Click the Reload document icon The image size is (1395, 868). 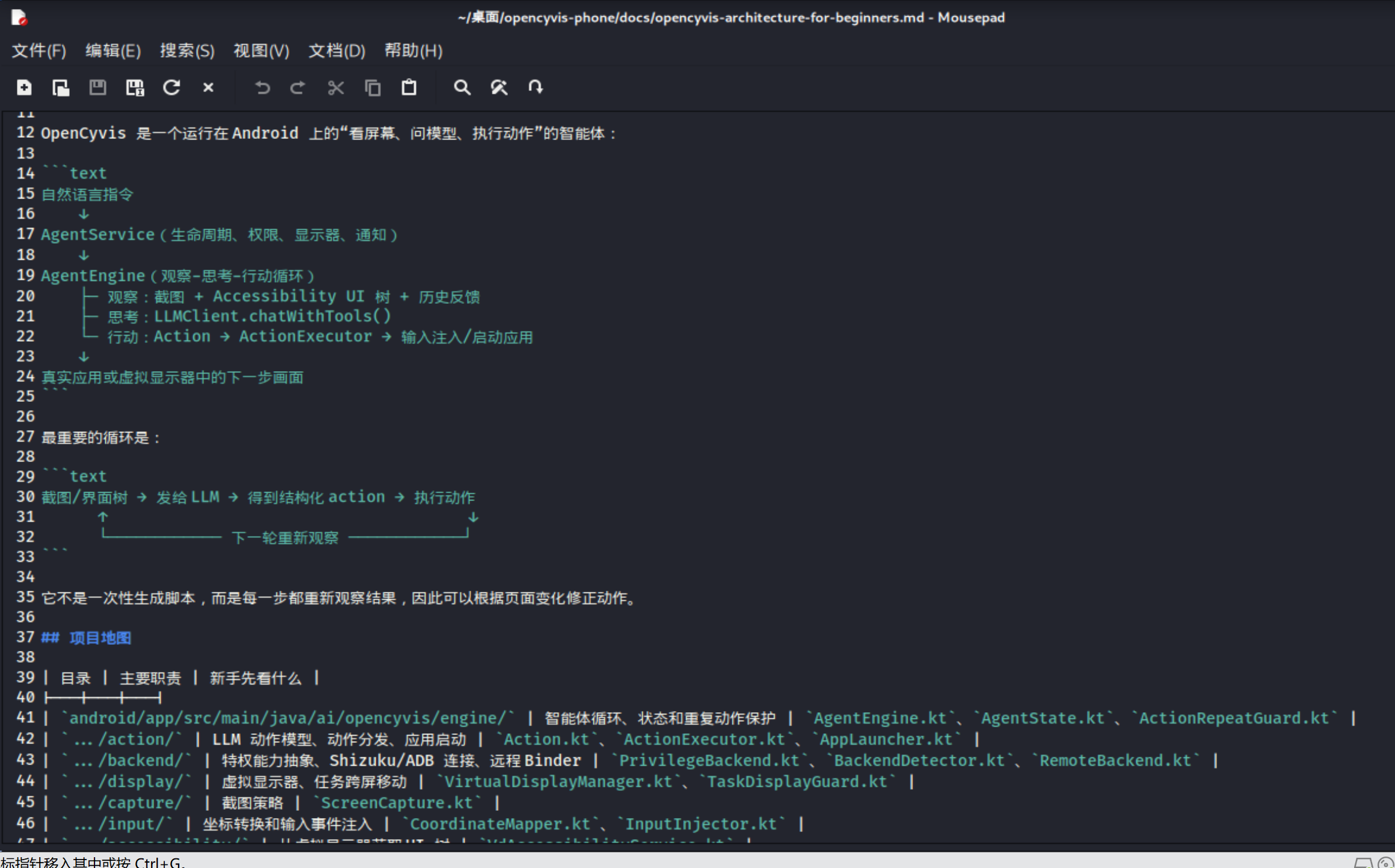[x=172, y=88]
